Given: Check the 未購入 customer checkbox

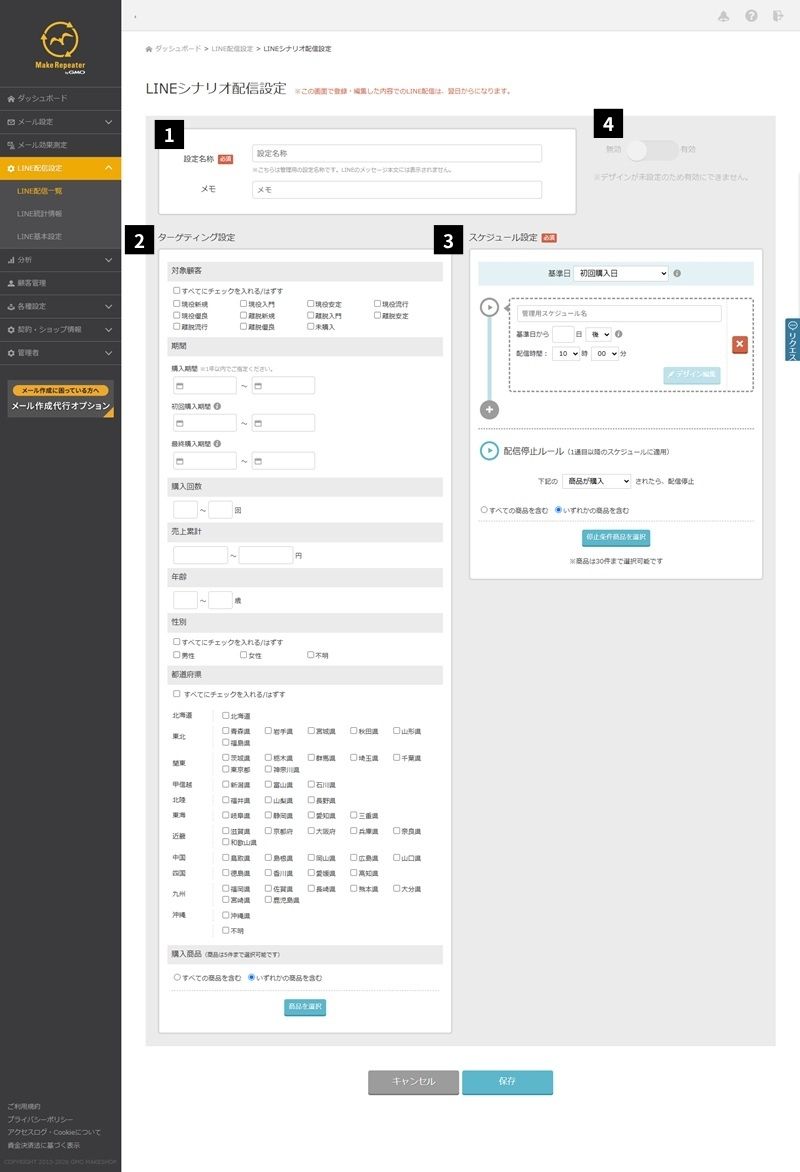Looking at the screenshot, I should tap(310, 327).
